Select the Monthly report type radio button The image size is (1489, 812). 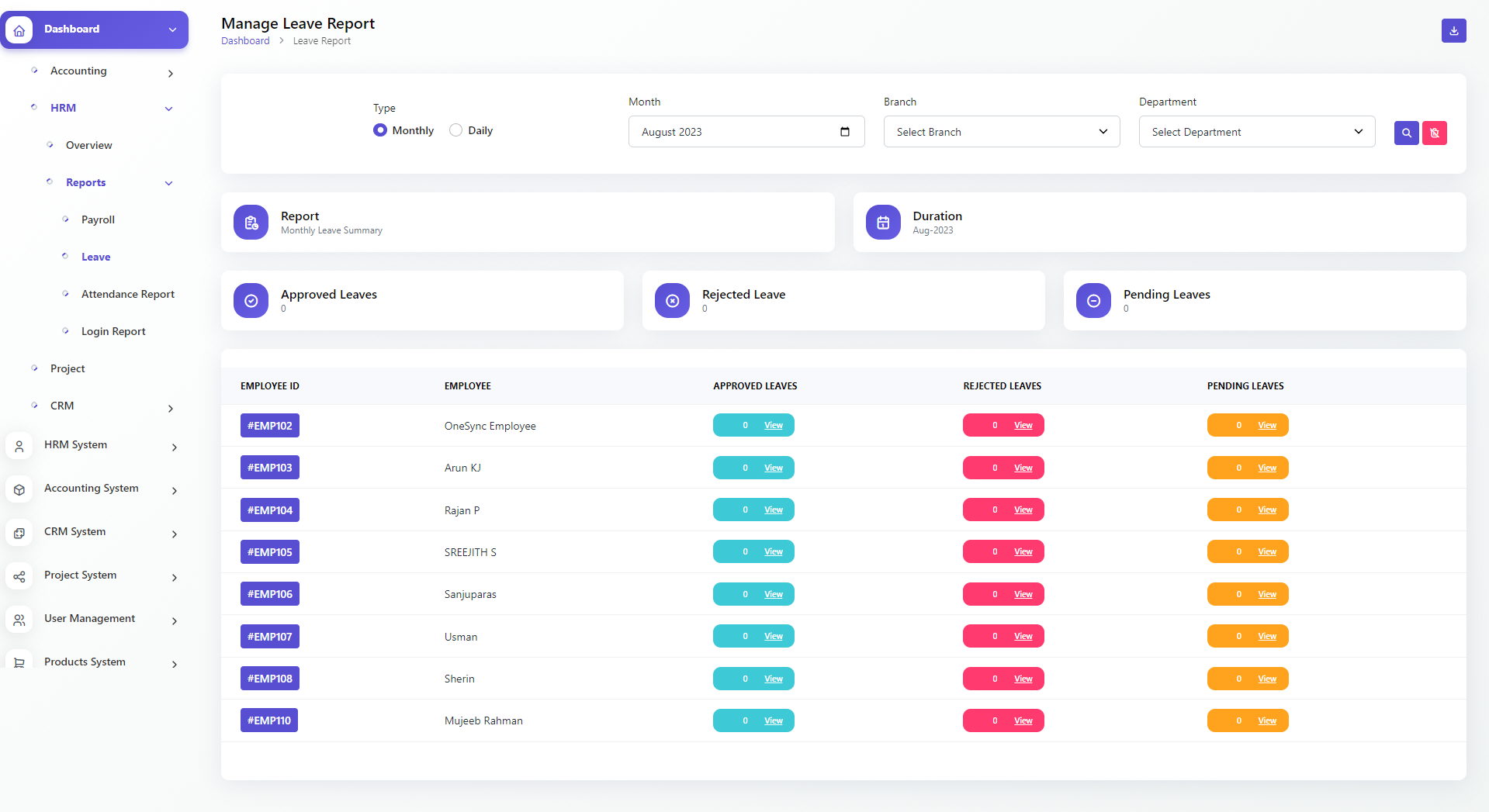point(380,130)
